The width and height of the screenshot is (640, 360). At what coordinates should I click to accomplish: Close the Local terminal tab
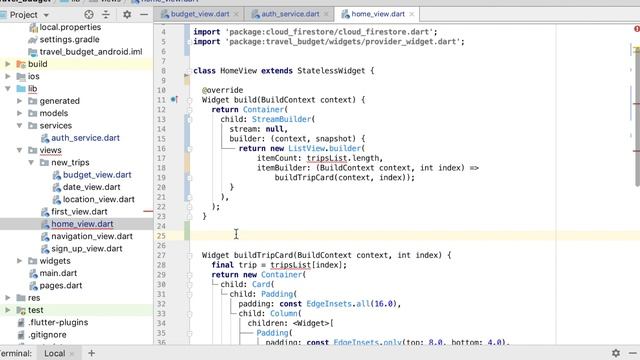(72, 354)
